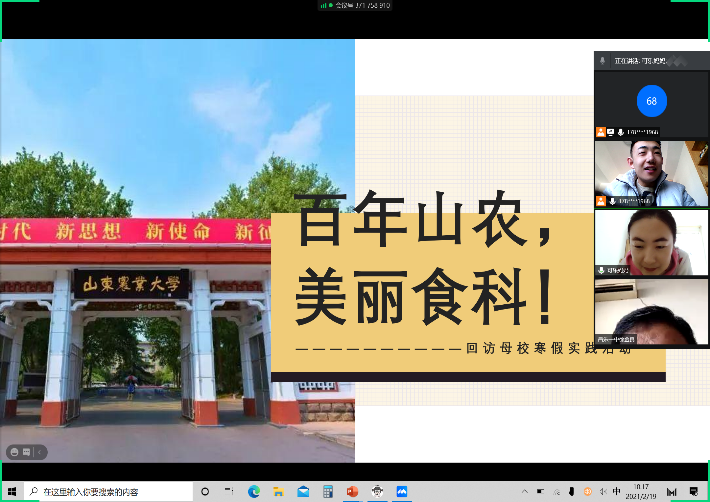Launch Calculator from the taskbar

[327, 492]
